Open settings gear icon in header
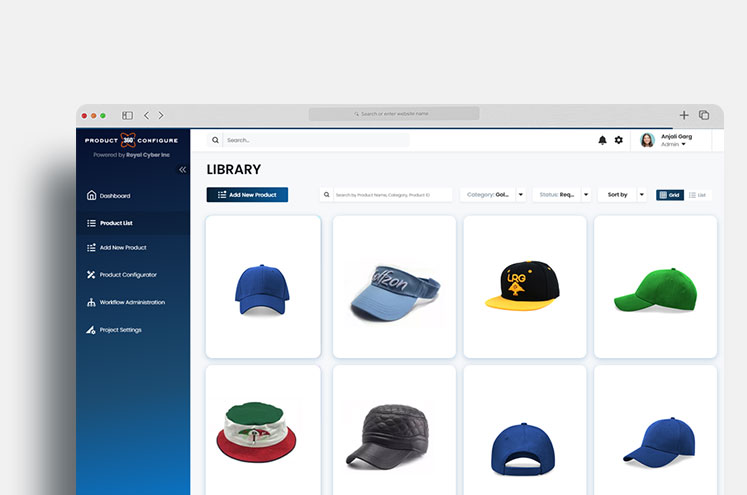Screen dimensions: 747x495 pyautogui.click(x=619, y=140)
